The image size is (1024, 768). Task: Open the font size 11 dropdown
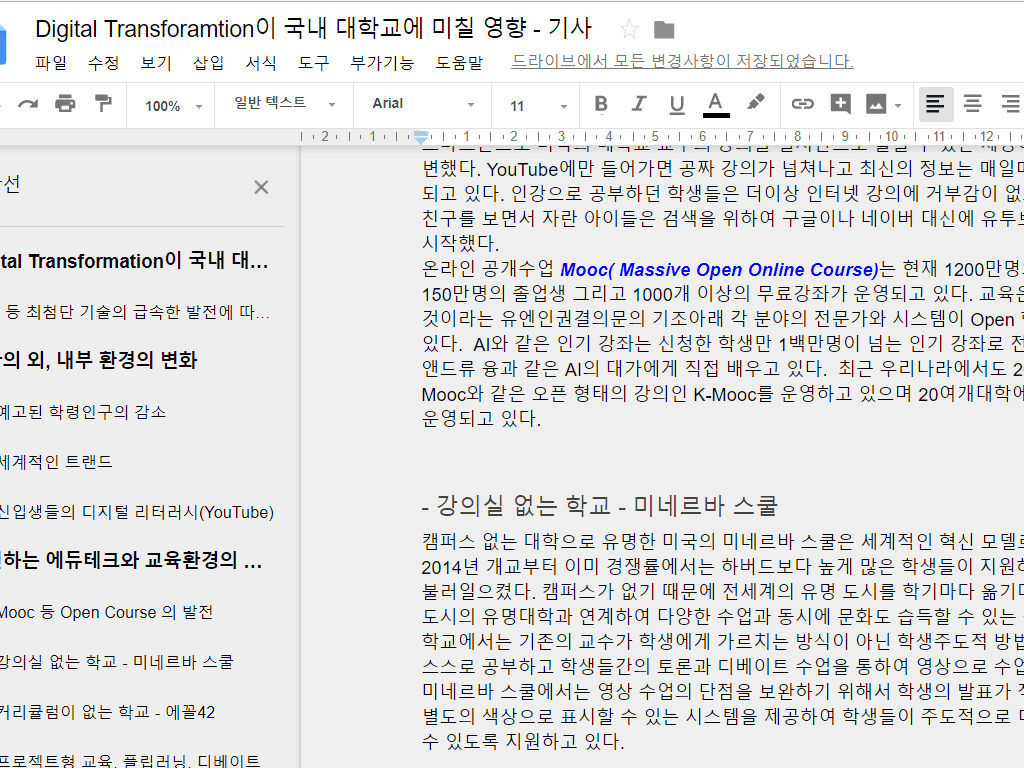[538, 106]
